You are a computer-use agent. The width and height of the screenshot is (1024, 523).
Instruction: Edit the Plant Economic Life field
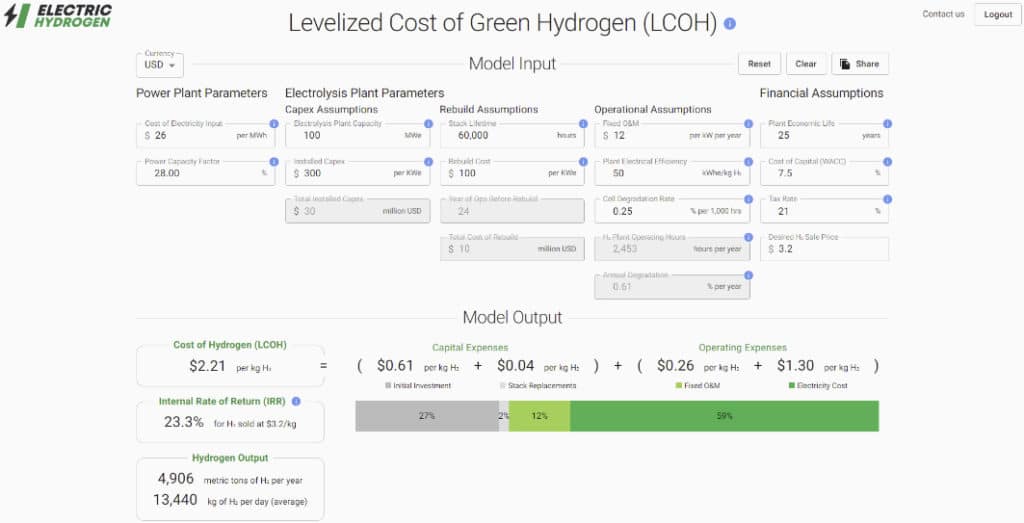click(824, 135)
